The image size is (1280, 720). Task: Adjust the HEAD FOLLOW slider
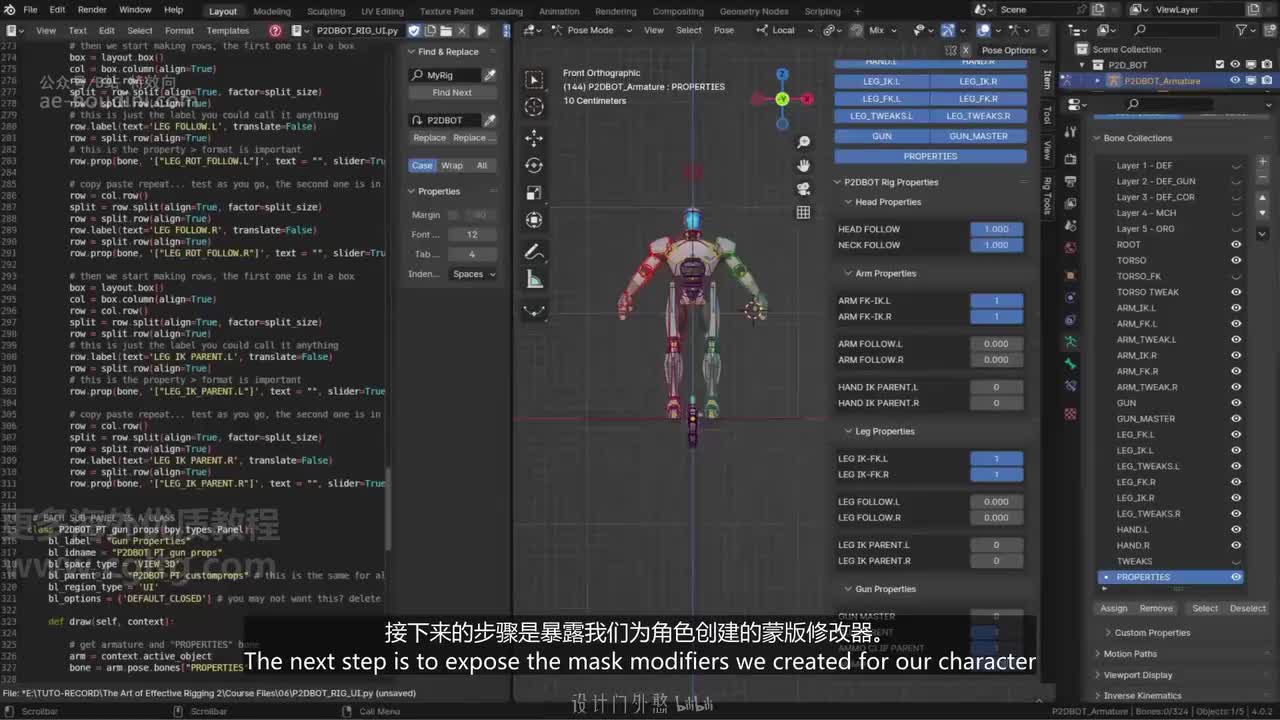pyautogui.click(x=997, y=229)
